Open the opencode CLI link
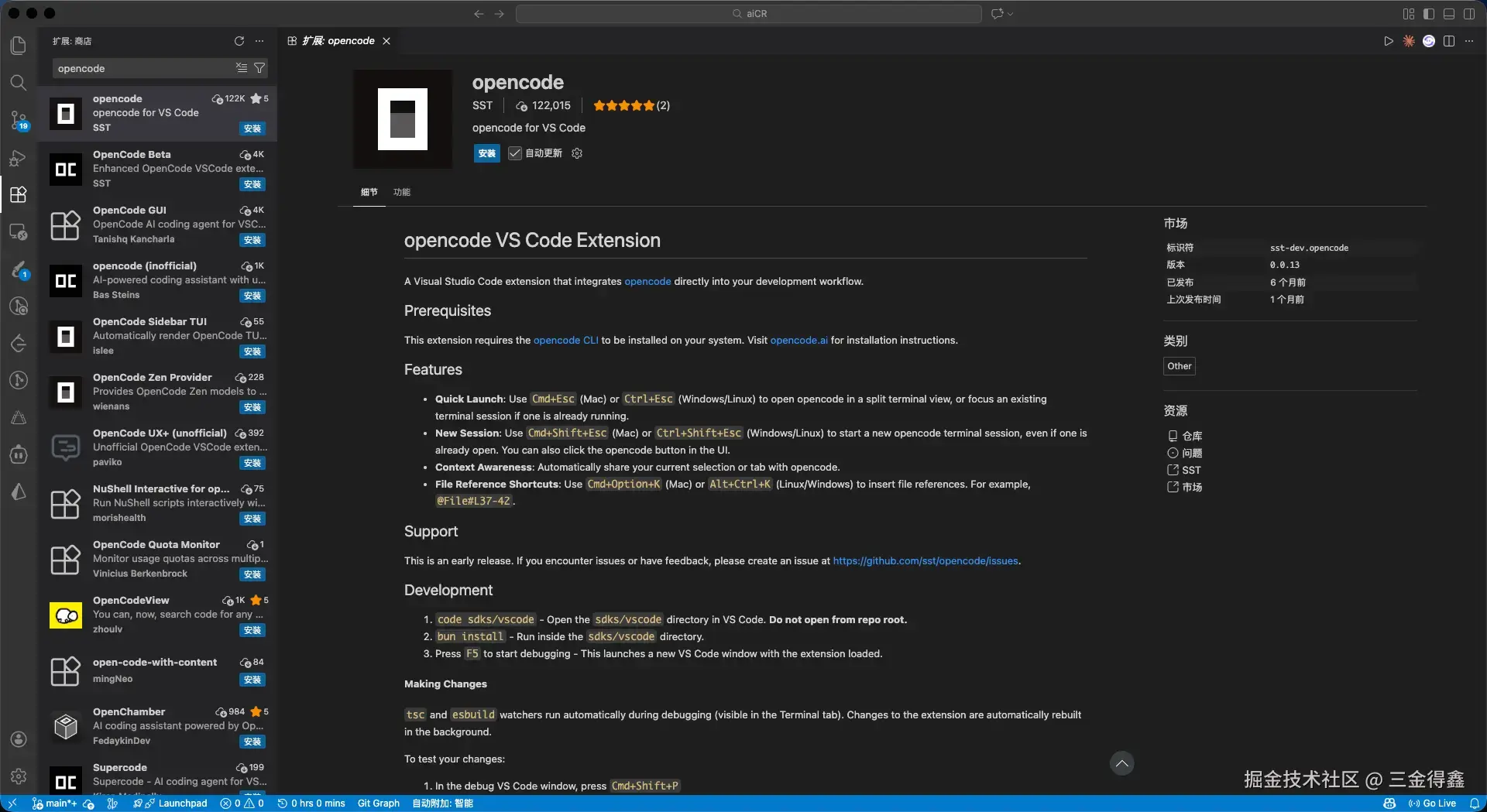This screenshot has width=1487, height=812. click(565, 341)
